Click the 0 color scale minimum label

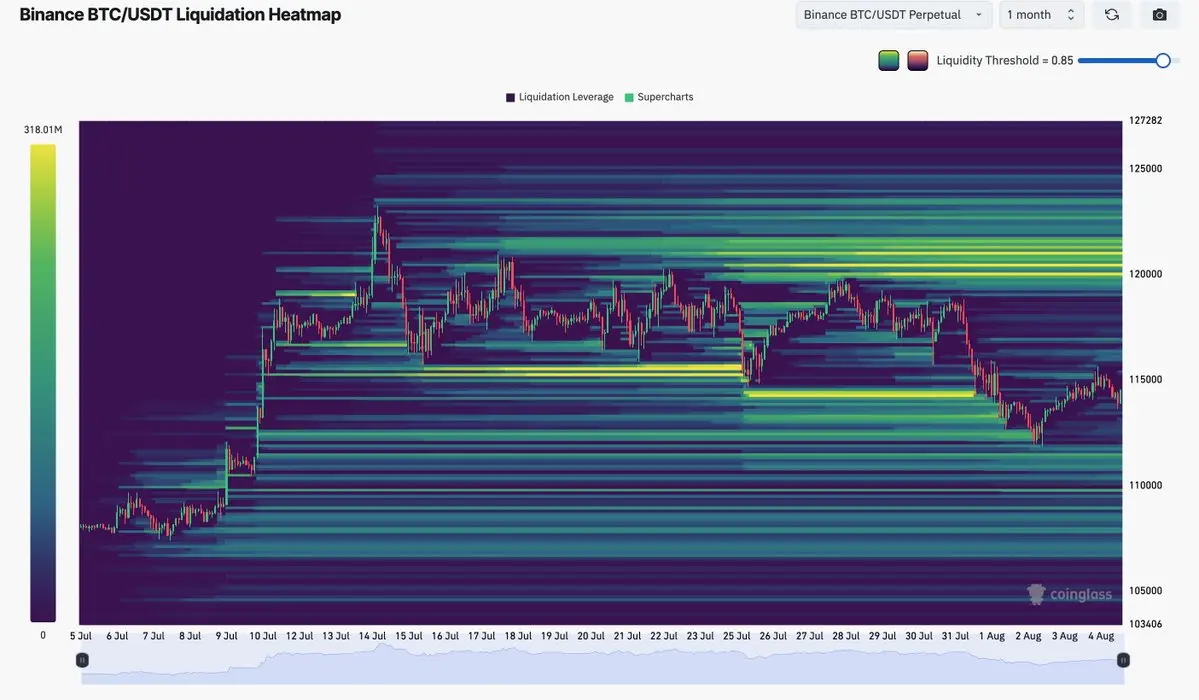point(43,635)
